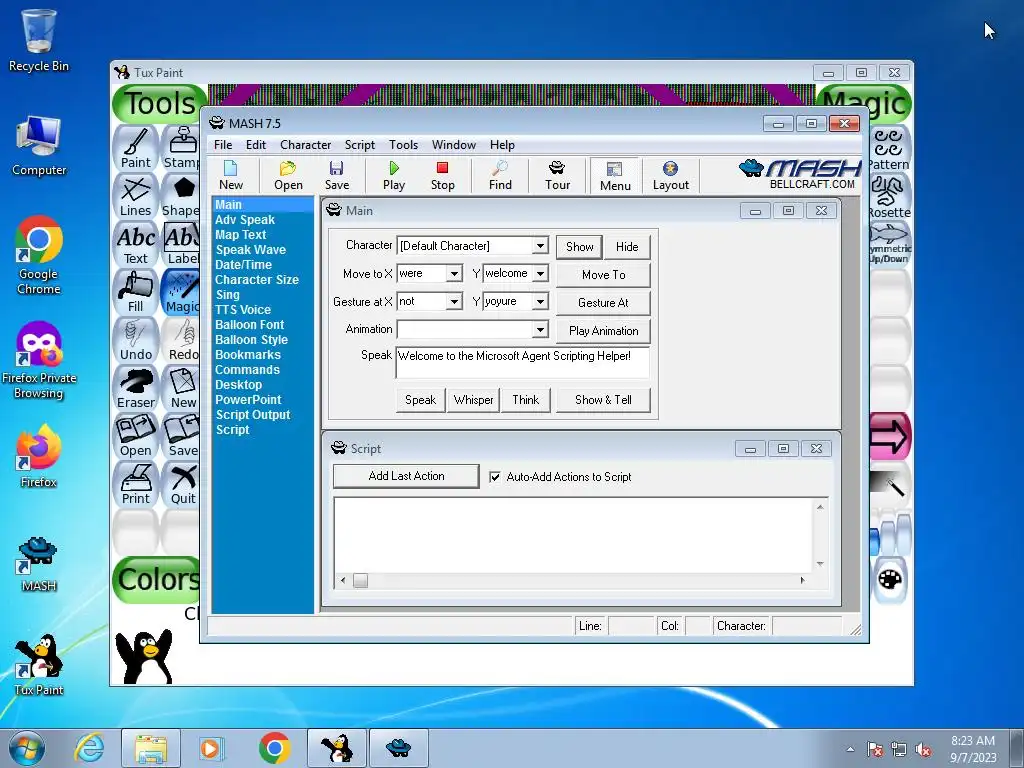
Task: Select Script Output in the sidebar list
Action: [x=253, y=415]
